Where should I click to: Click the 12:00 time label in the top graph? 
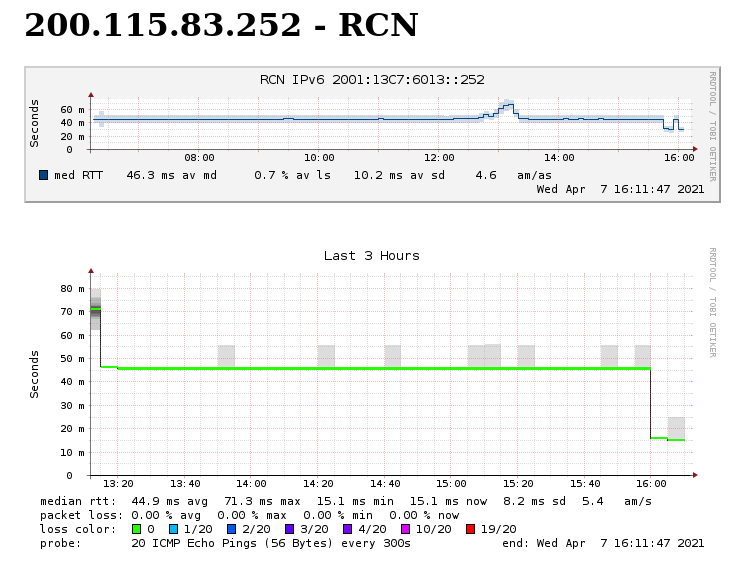[439, 158]
